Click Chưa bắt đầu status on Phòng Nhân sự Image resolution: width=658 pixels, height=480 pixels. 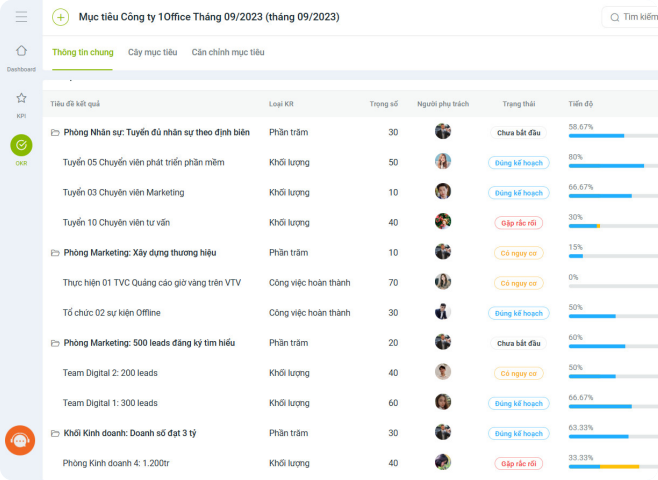pos(519,133)
